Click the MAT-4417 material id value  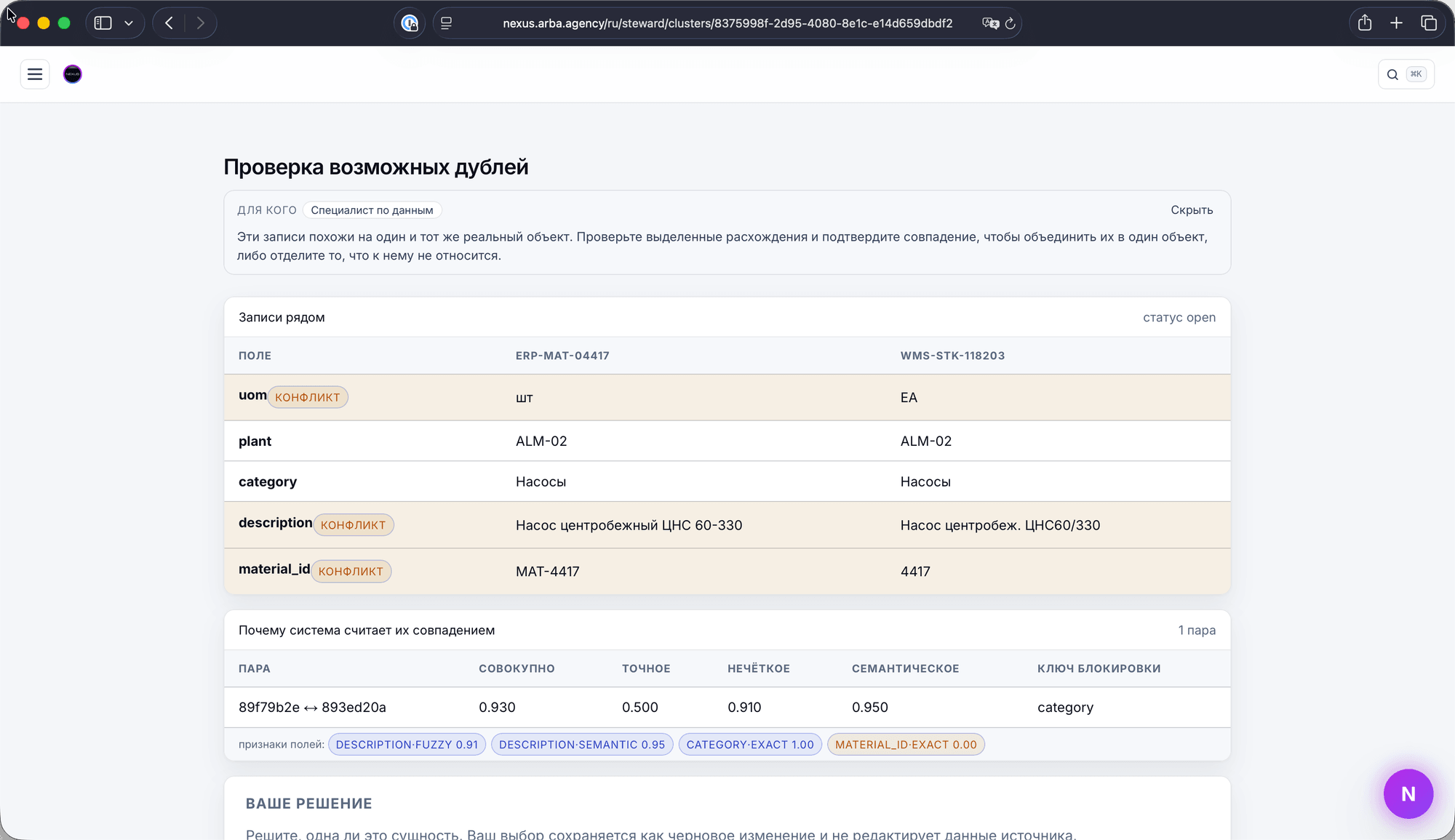click(x=548, y=572)
